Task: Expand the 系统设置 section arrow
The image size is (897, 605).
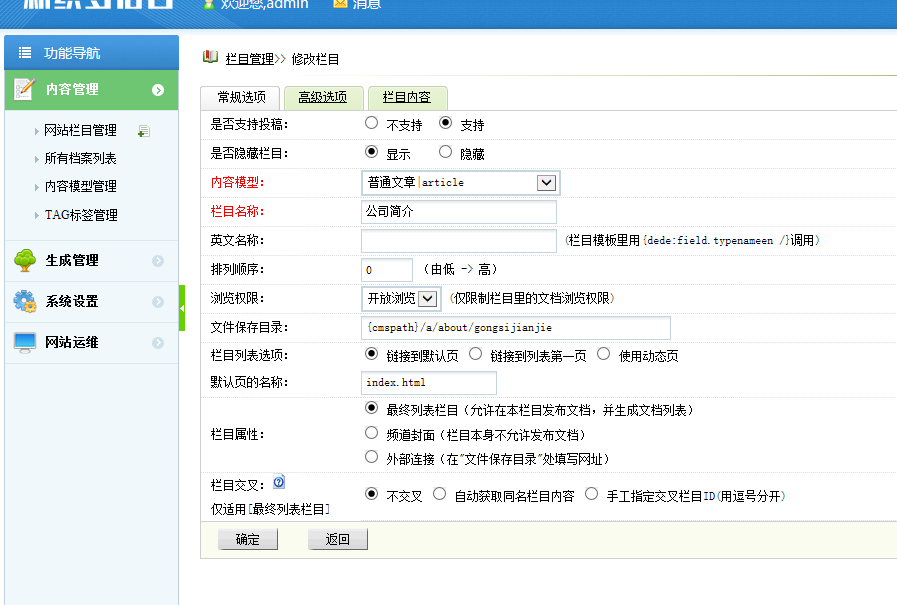Action: 158,302
